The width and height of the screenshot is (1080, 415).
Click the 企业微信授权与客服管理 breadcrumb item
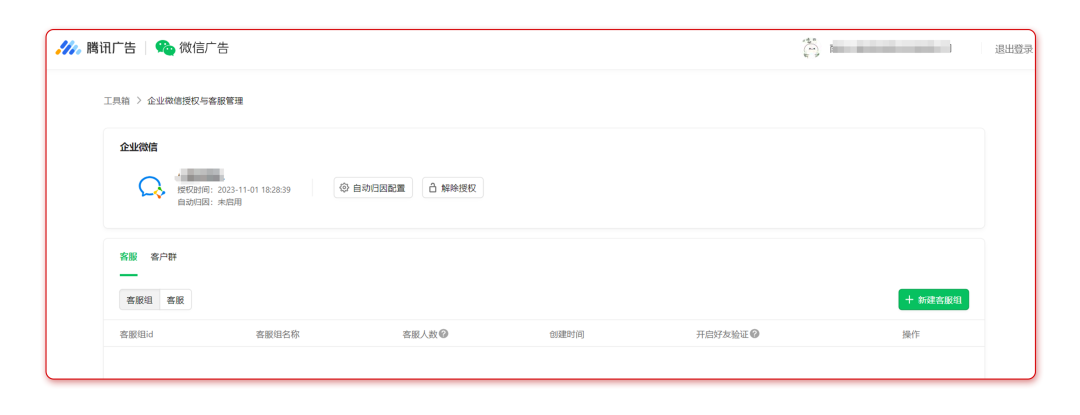195,101
